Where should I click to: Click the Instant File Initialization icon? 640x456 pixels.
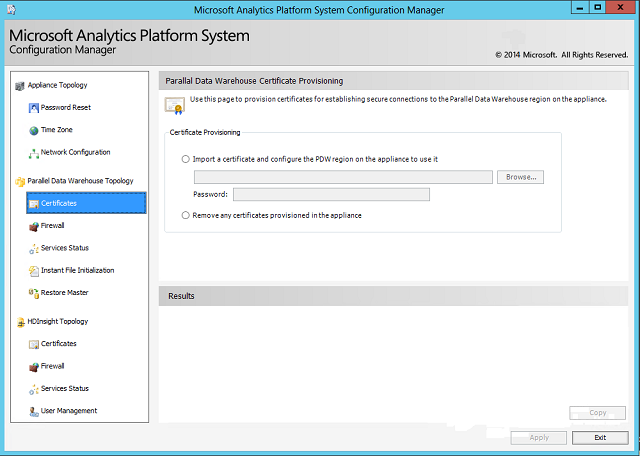(x=34, y=271)
